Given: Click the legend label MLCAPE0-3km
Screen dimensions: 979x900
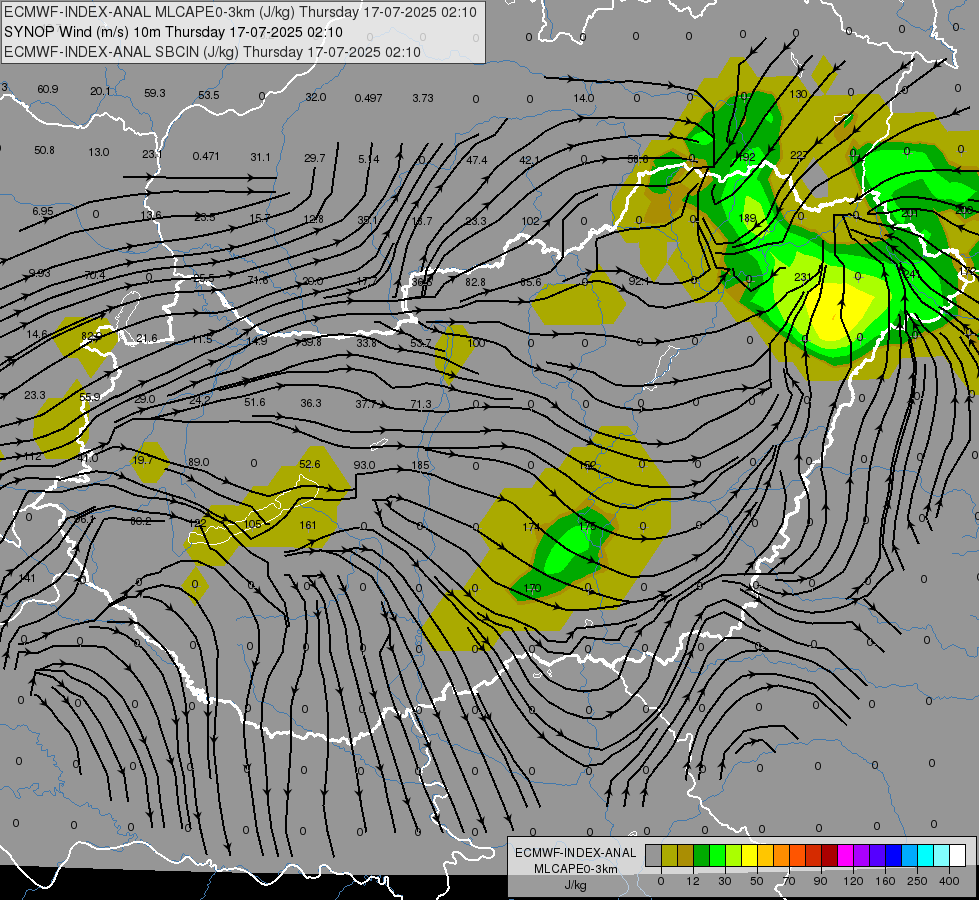Looking at the screenshot, I should click(x=576, y=868).
